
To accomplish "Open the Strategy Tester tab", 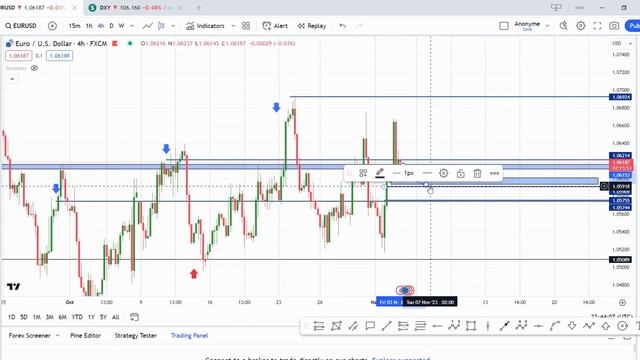I will (136, 336).
